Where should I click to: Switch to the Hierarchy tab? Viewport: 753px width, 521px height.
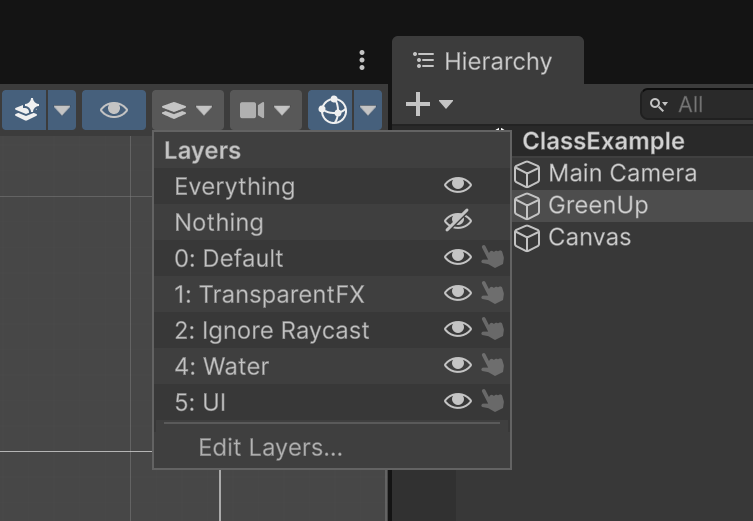488,61
